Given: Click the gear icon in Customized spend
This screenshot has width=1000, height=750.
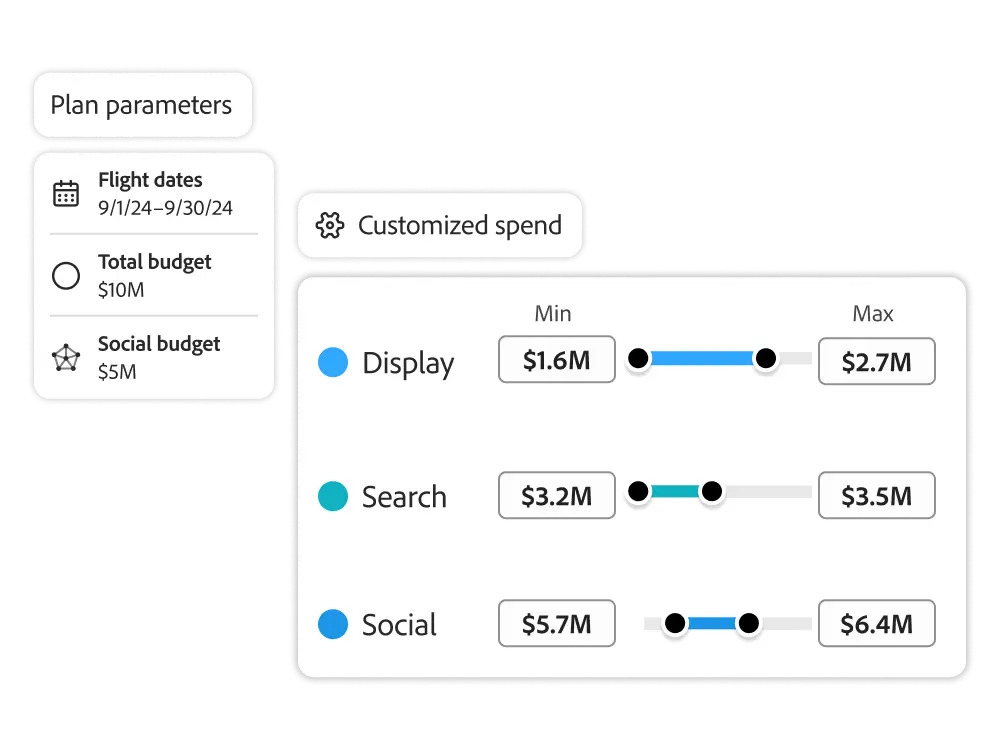Looking at the screenshot, I should (x=329, y=226).
